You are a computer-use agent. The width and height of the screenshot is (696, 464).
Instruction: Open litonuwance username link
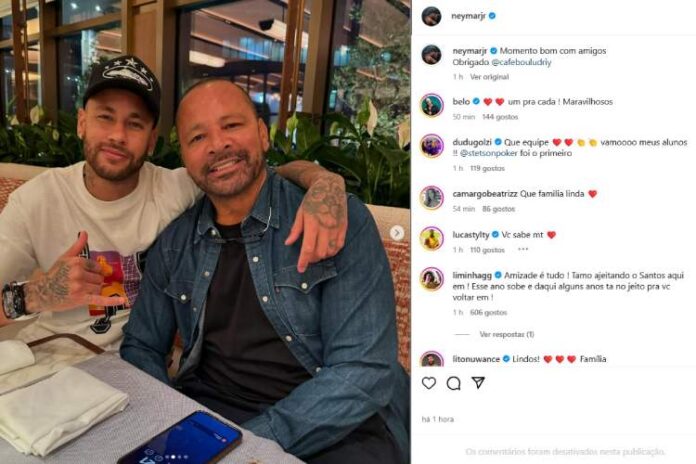pyautogui.click(x=476, y=359)
